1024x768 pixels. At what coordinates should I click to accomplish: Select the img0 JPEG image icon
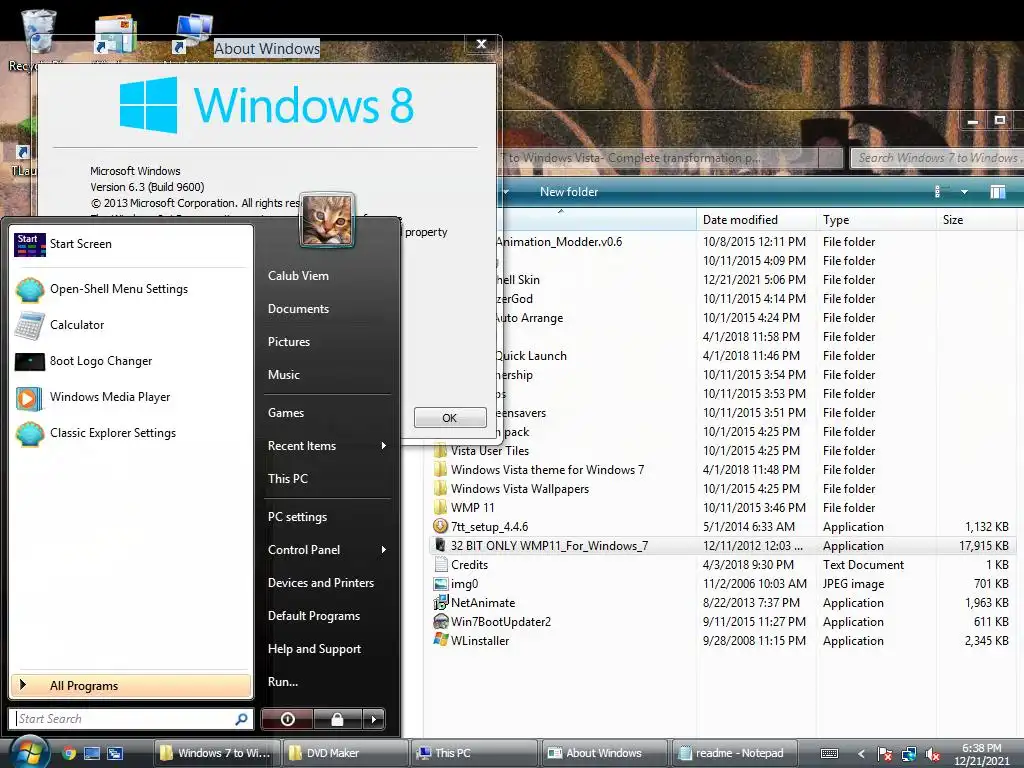[x=441, y=584]
